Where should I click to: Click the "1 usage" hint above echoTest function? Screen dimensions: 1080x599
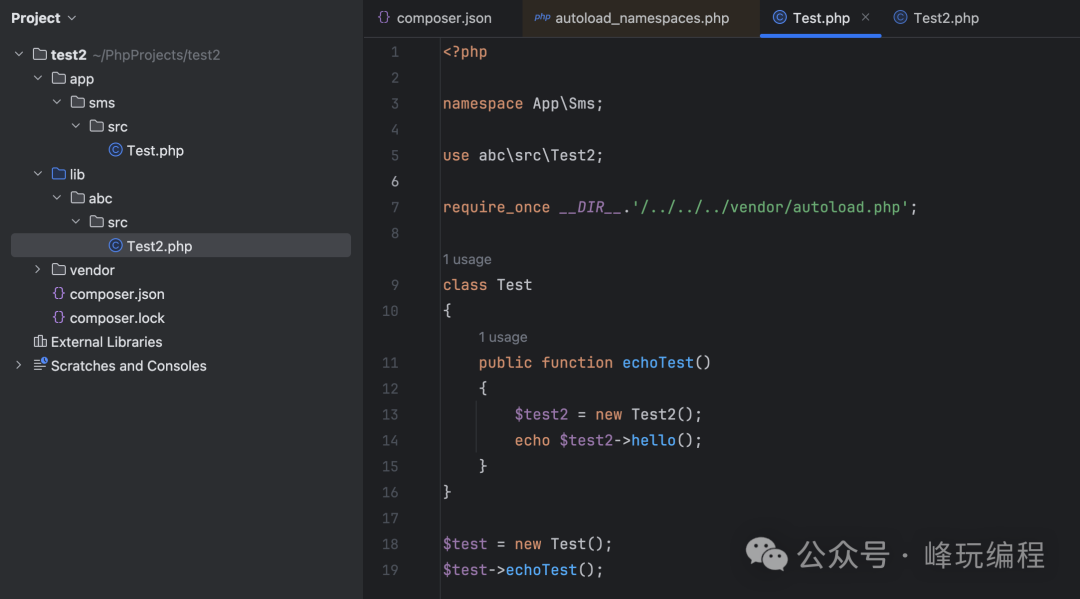[x=503, y=338]
